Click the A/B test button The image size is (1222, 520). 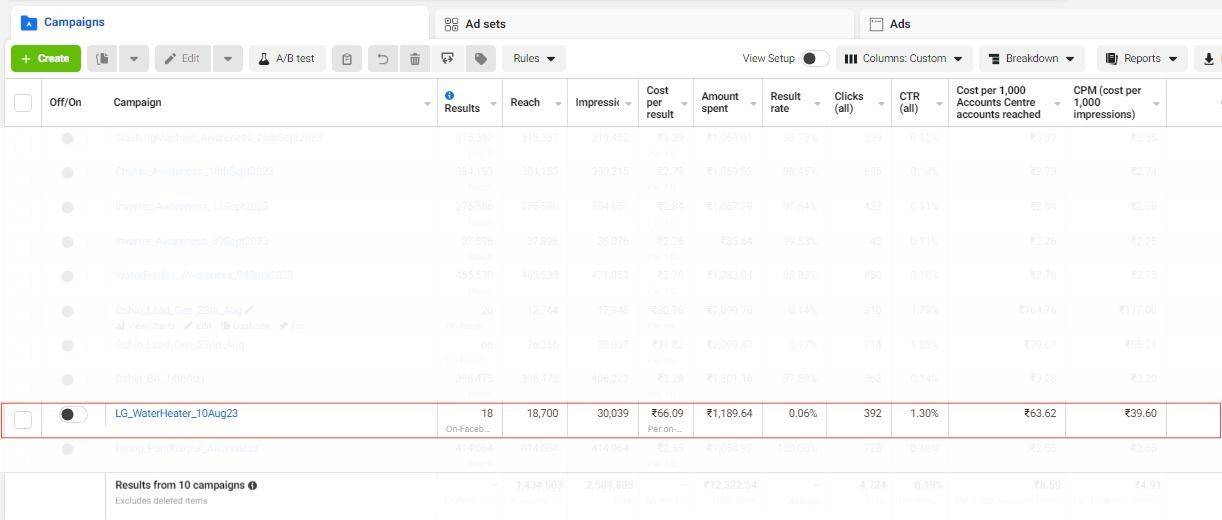(286, 59)
